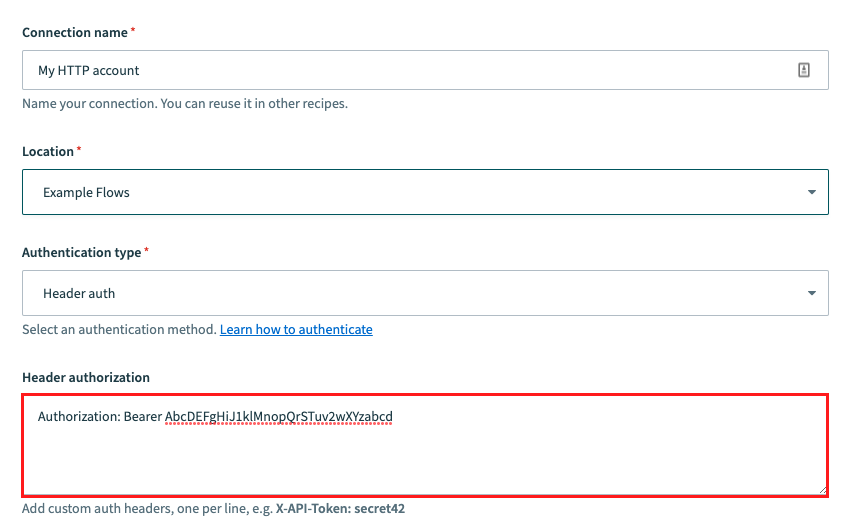This screenshot has width=856, height=528.
Task: Click the 'Add custom auth headers' hint text
Action: click(x=213, y=509)
